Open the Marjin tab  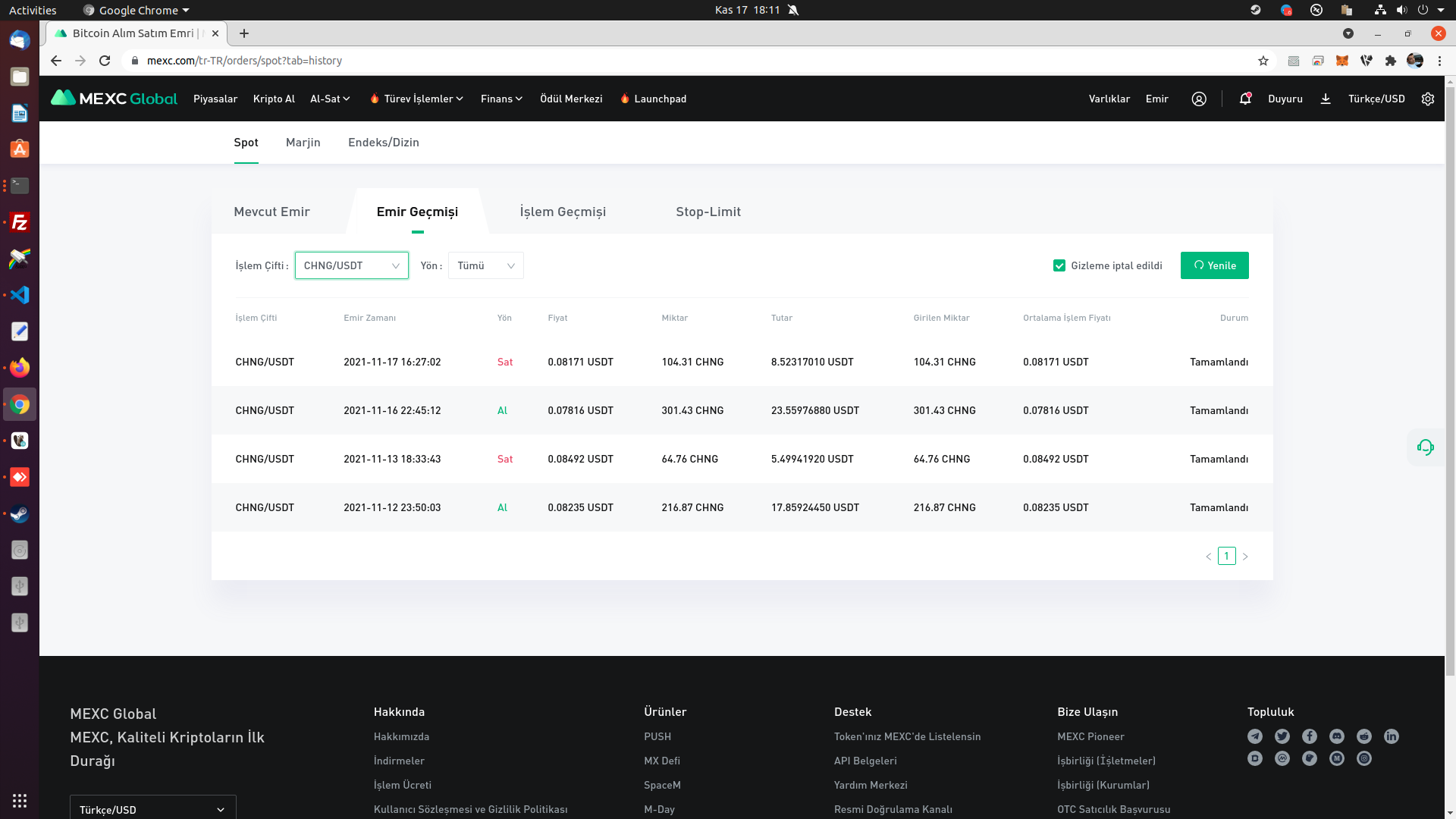click(303, 143)
